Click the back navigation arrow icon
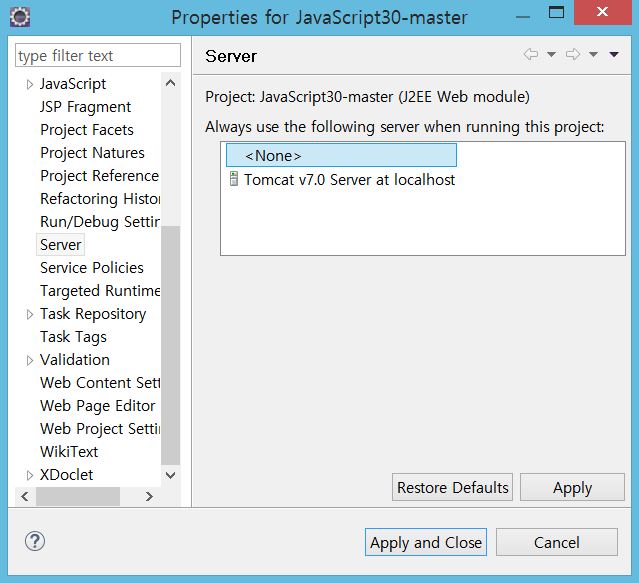Screen dimensions: 639x583 531,54
